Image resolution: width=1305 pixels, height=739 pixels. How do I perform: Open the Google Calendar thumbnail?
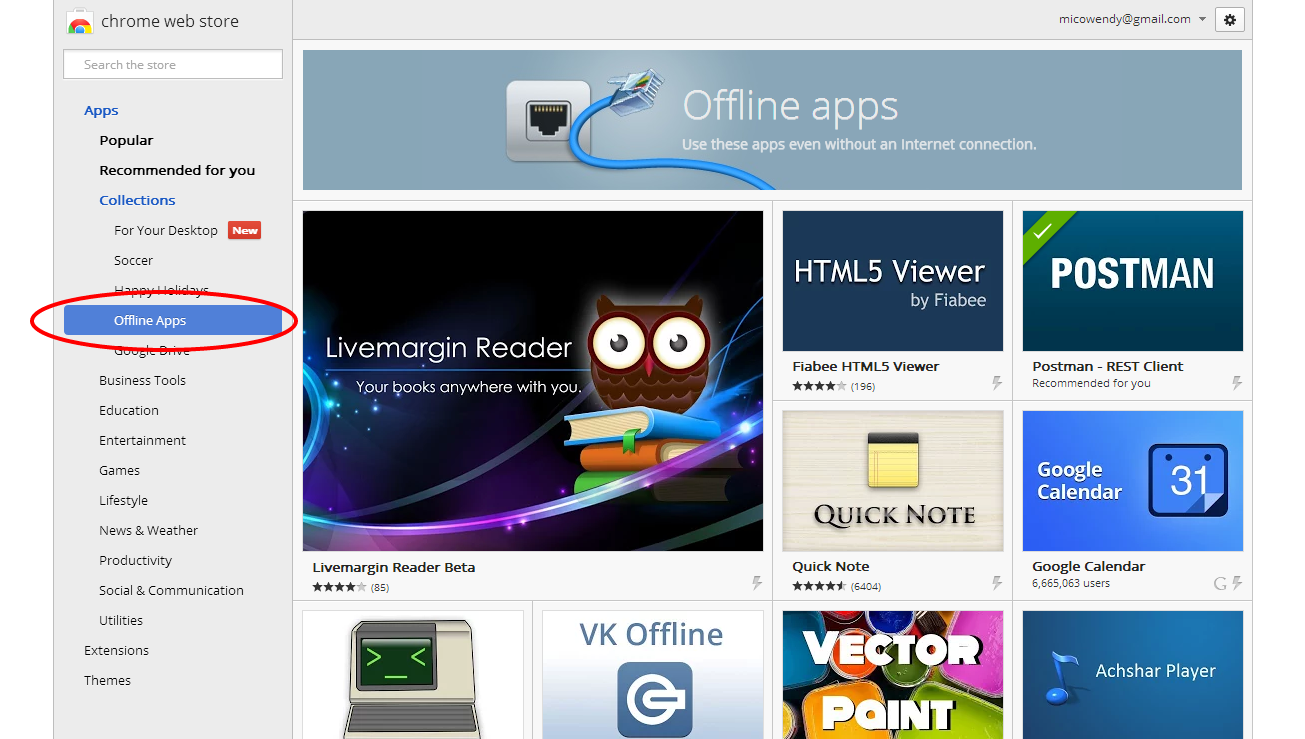1133,481
